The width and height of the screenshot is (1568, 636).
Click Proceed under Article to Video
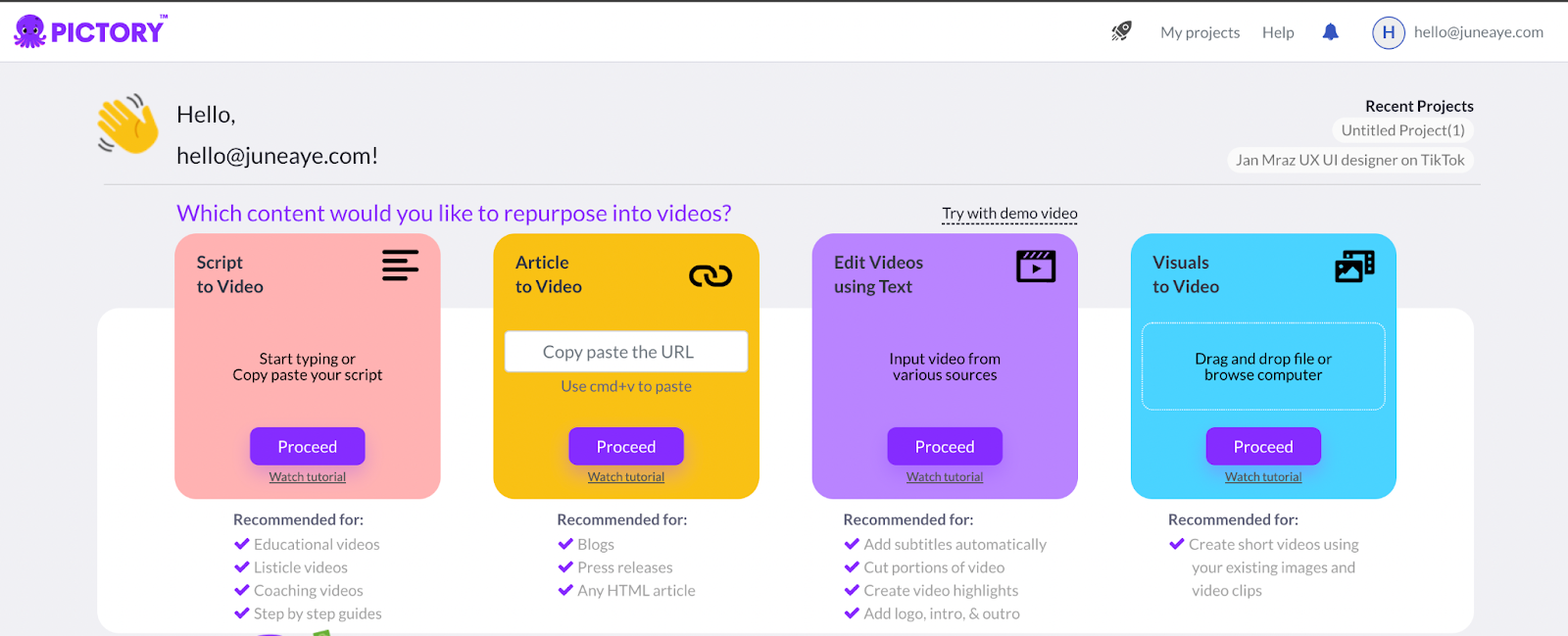[626, 446]
